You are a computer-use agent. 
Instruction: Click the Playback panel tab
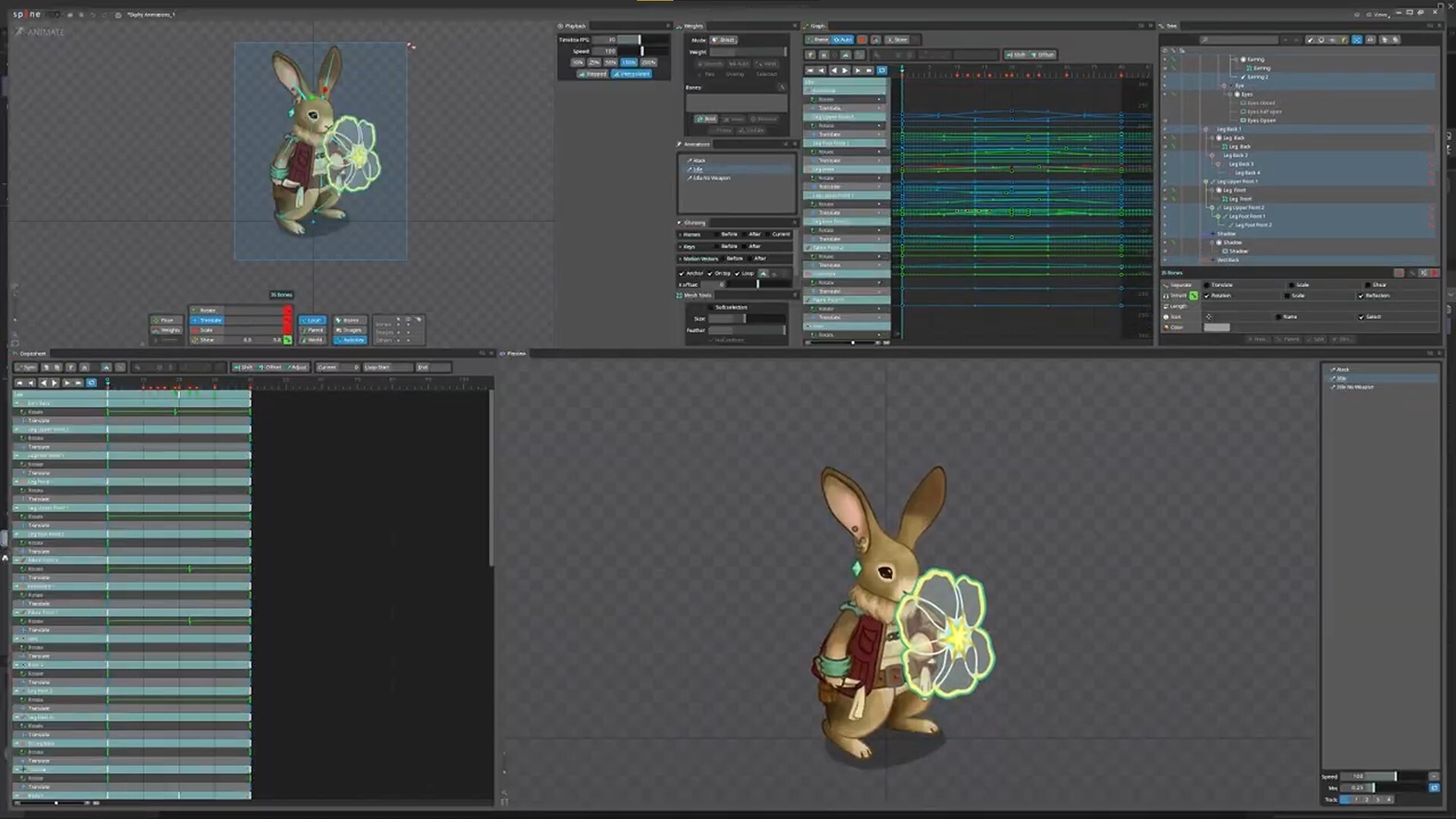[573, 26]
